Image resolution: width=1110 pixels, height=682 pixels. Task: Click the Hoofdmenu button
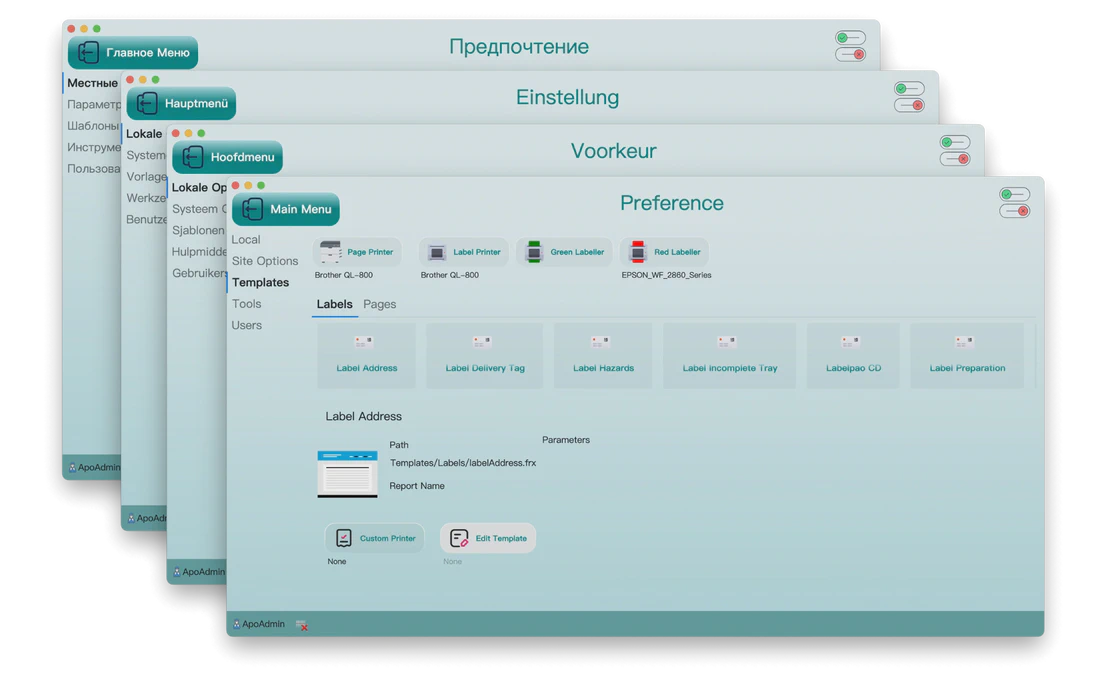(x=228, y=157)
